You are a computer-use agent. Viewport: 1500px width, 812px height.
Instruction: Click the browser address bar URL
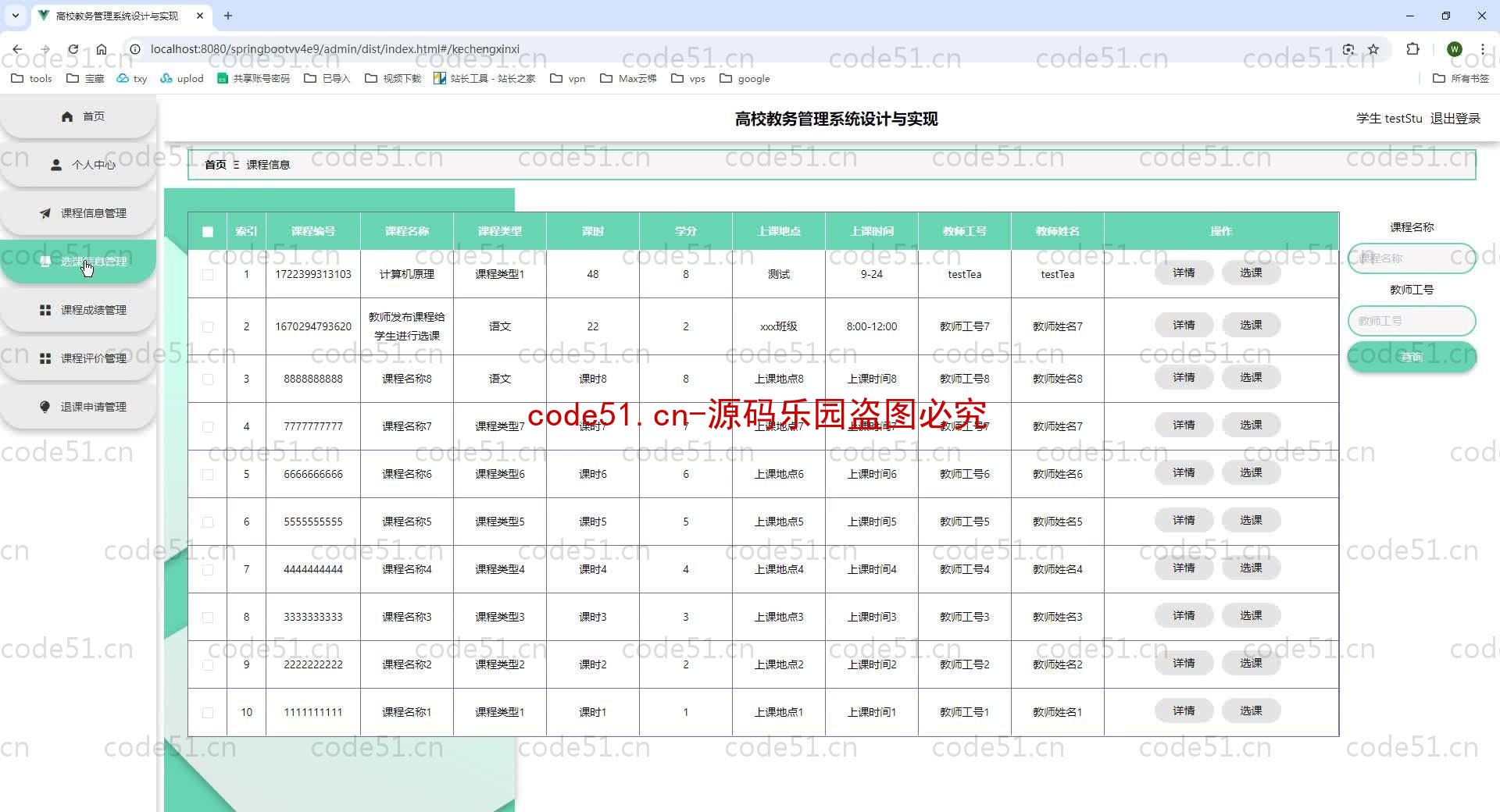click(x=334, y=49)
